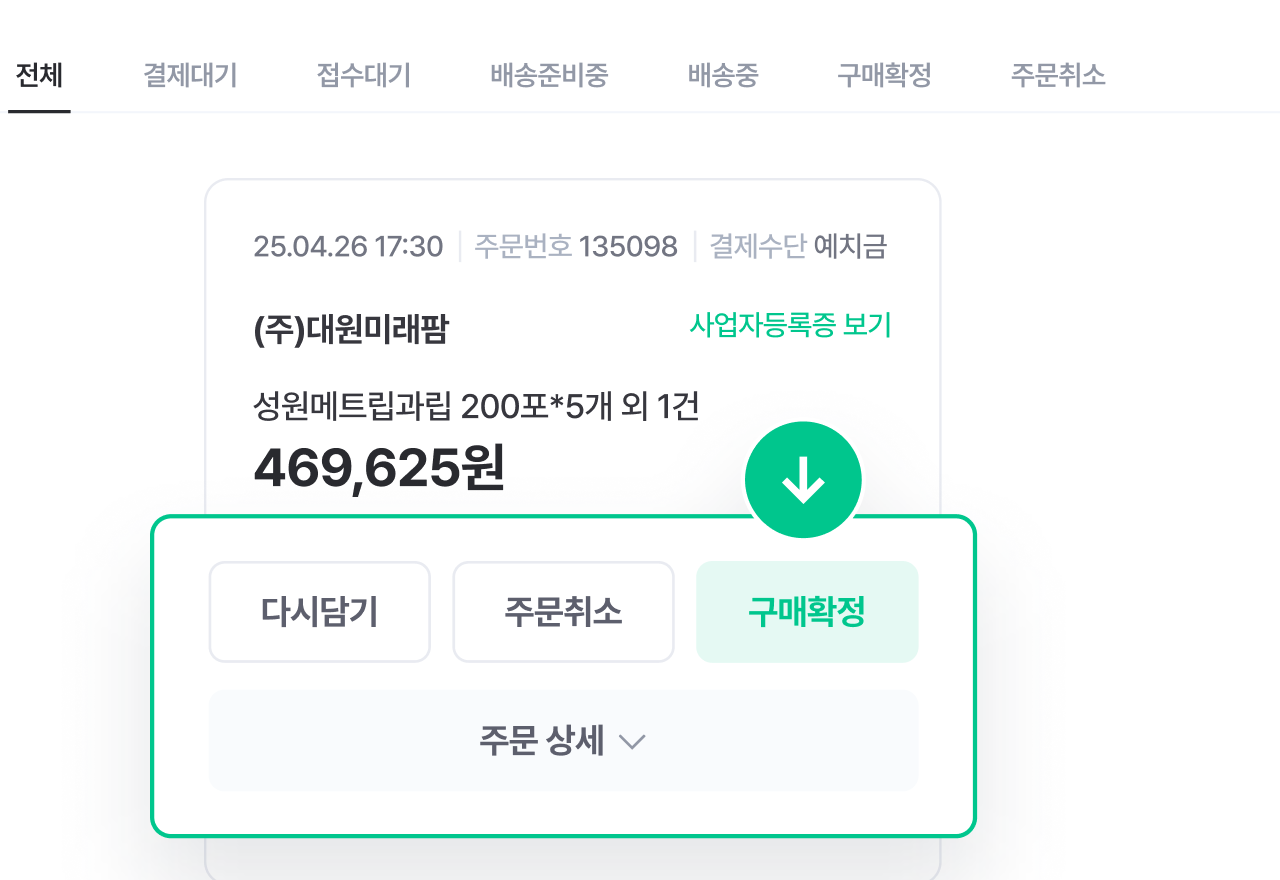Open 사업자등록증 보기 business registration link
The image size is (1280, 880).
click(x=791, y=325)
